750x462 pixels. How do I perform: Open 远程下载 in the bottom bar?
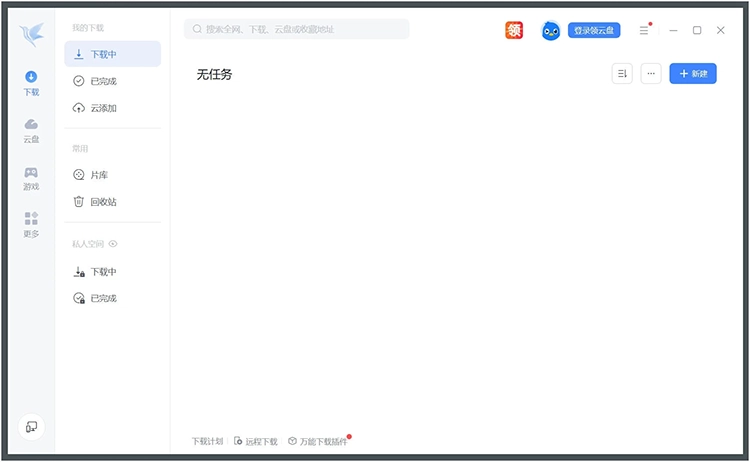[256, 441]
